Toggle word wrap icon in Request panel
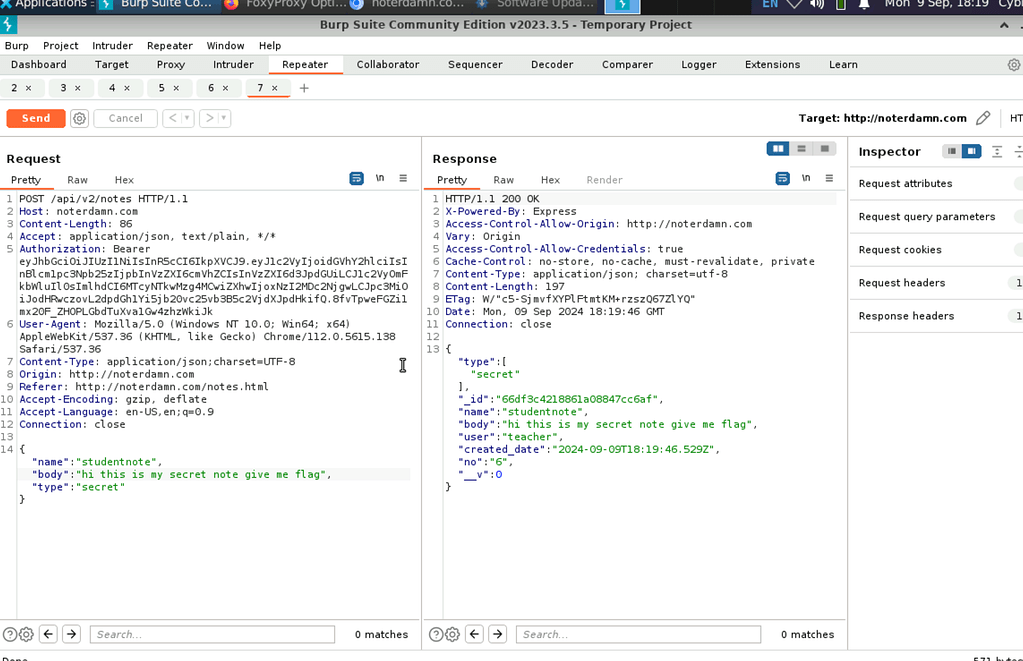1023x661 pixels. coord(356,179)
